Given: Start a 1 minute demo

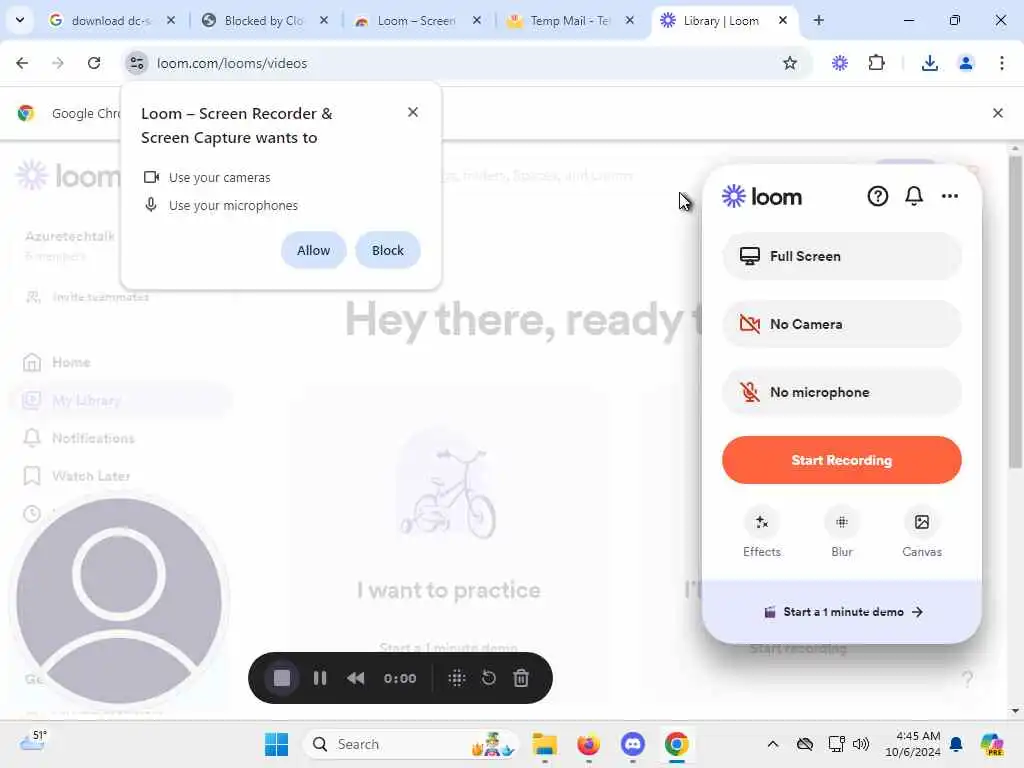Looking at the screenshot, I should click(842, 612).
